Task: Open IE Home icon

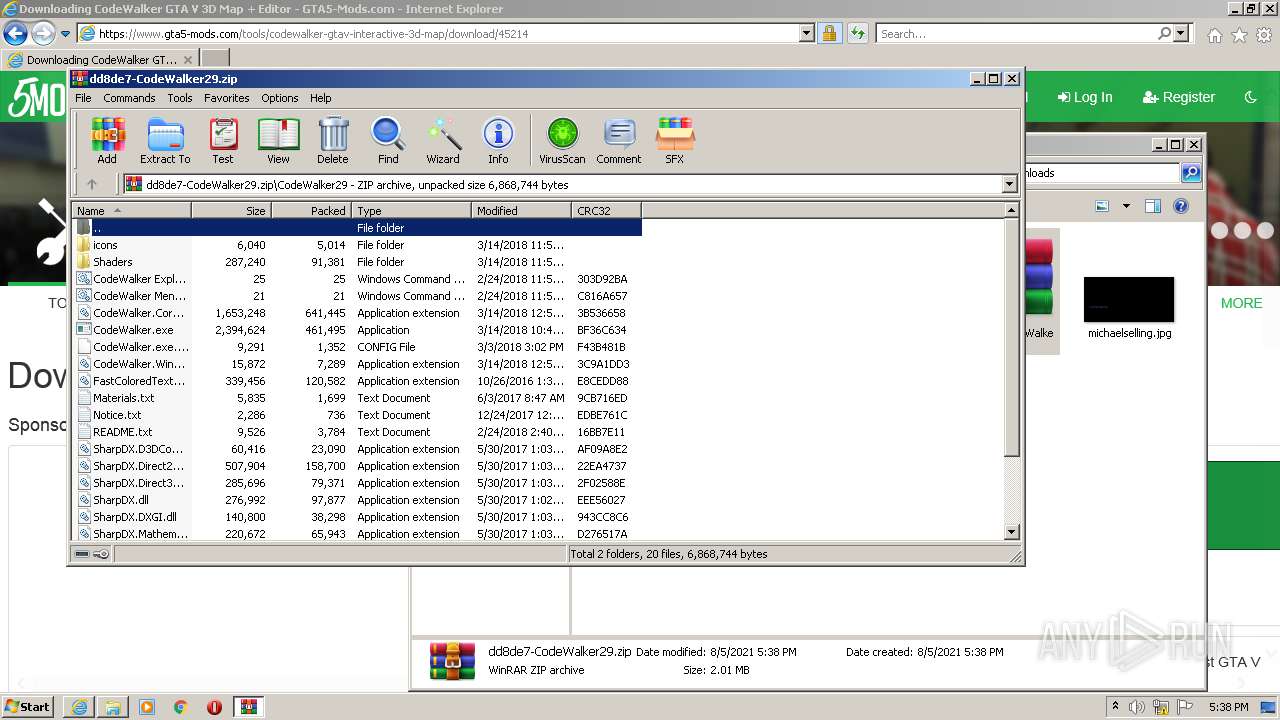Action: (x=1214, y=35)
